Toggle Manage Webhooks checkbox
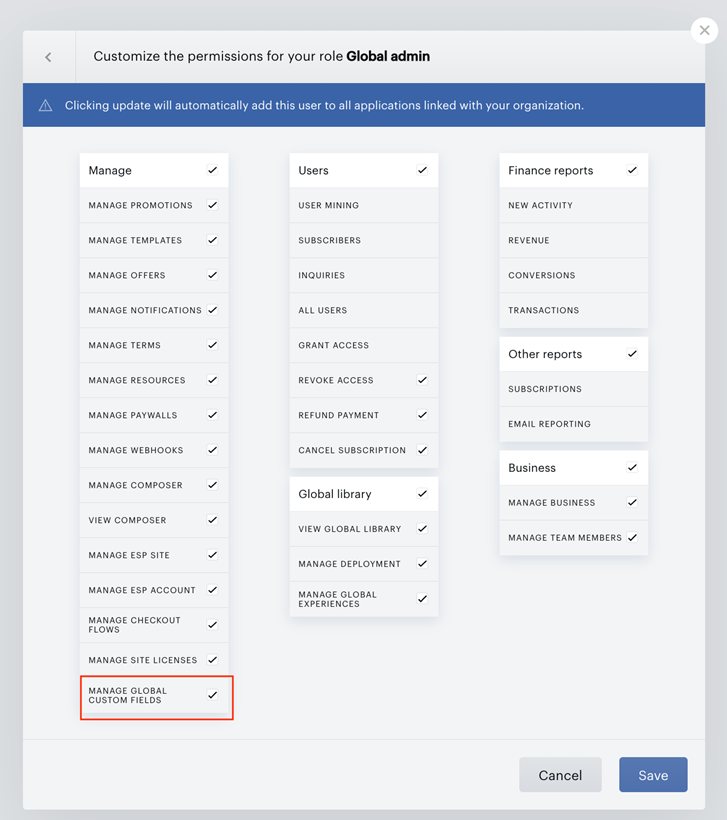This screenshot has width=727, height=820. (212, 450)
